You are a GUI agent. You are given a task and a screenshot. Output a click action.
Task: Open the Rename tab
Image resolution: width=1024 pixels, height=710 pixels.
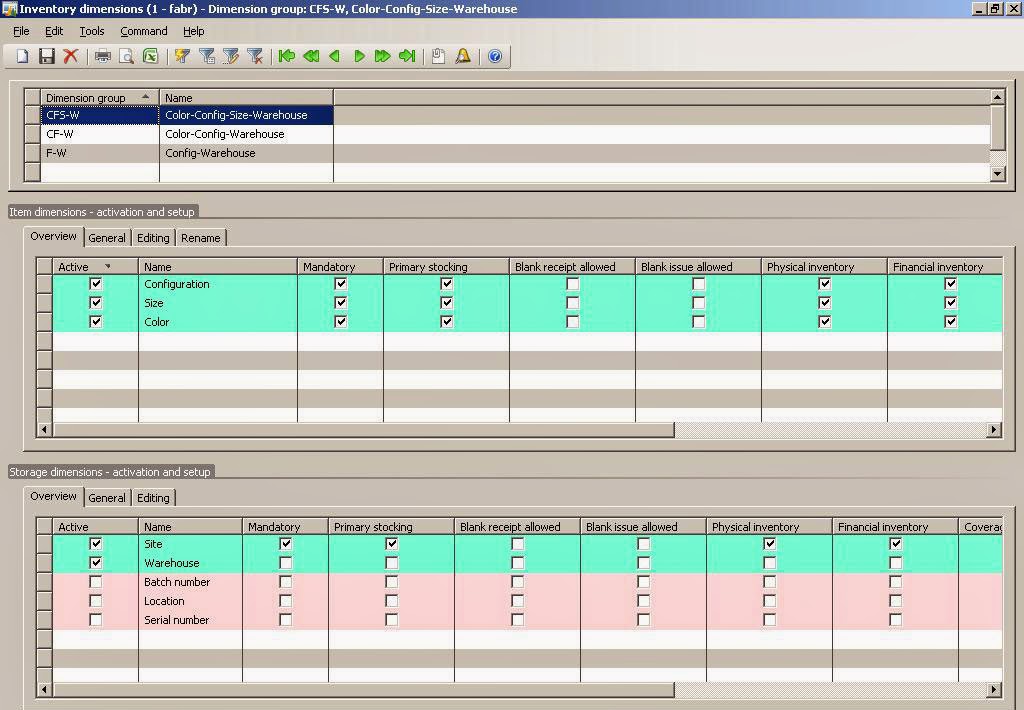coord(200,238)
